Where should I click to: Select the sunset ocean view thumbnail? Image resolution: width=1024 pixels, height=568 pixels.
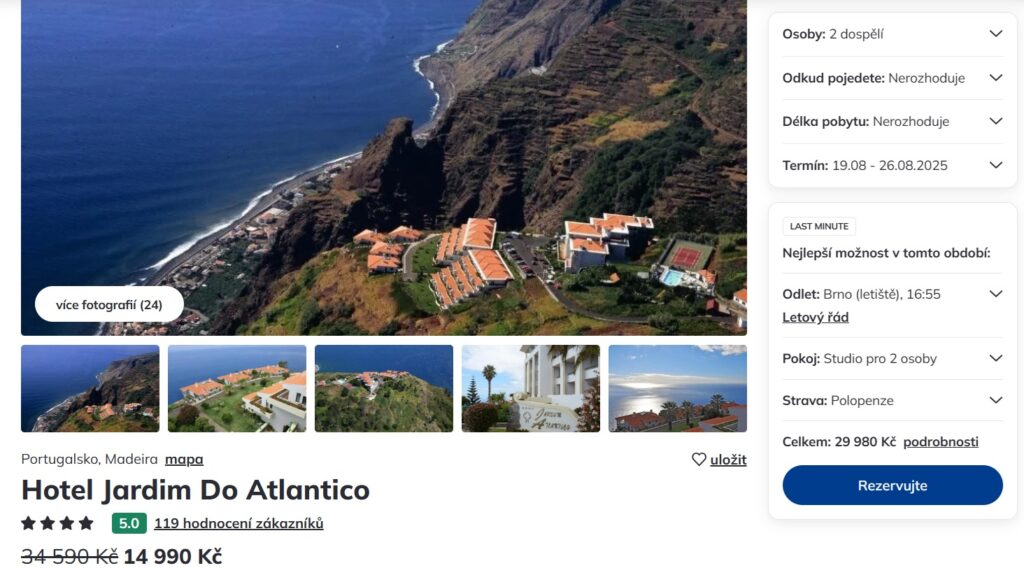coord(677,388)
